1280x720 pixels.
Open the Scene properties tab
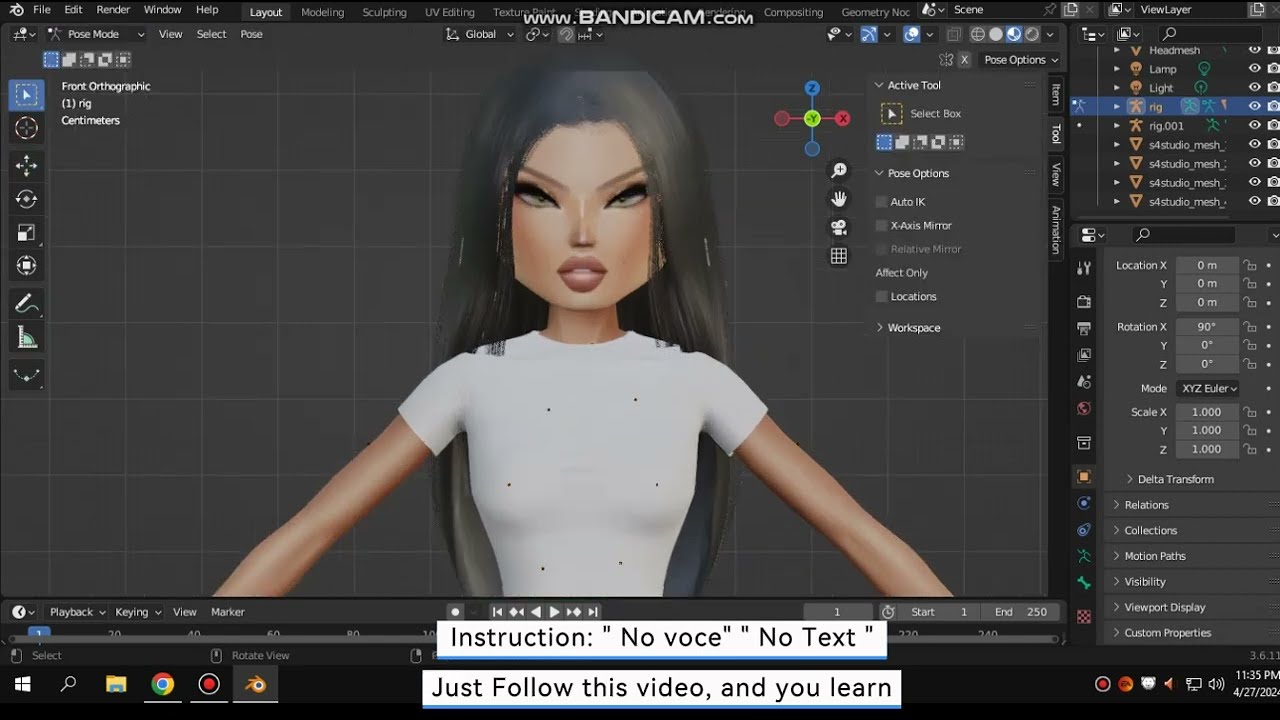[x=1084, y=382]
